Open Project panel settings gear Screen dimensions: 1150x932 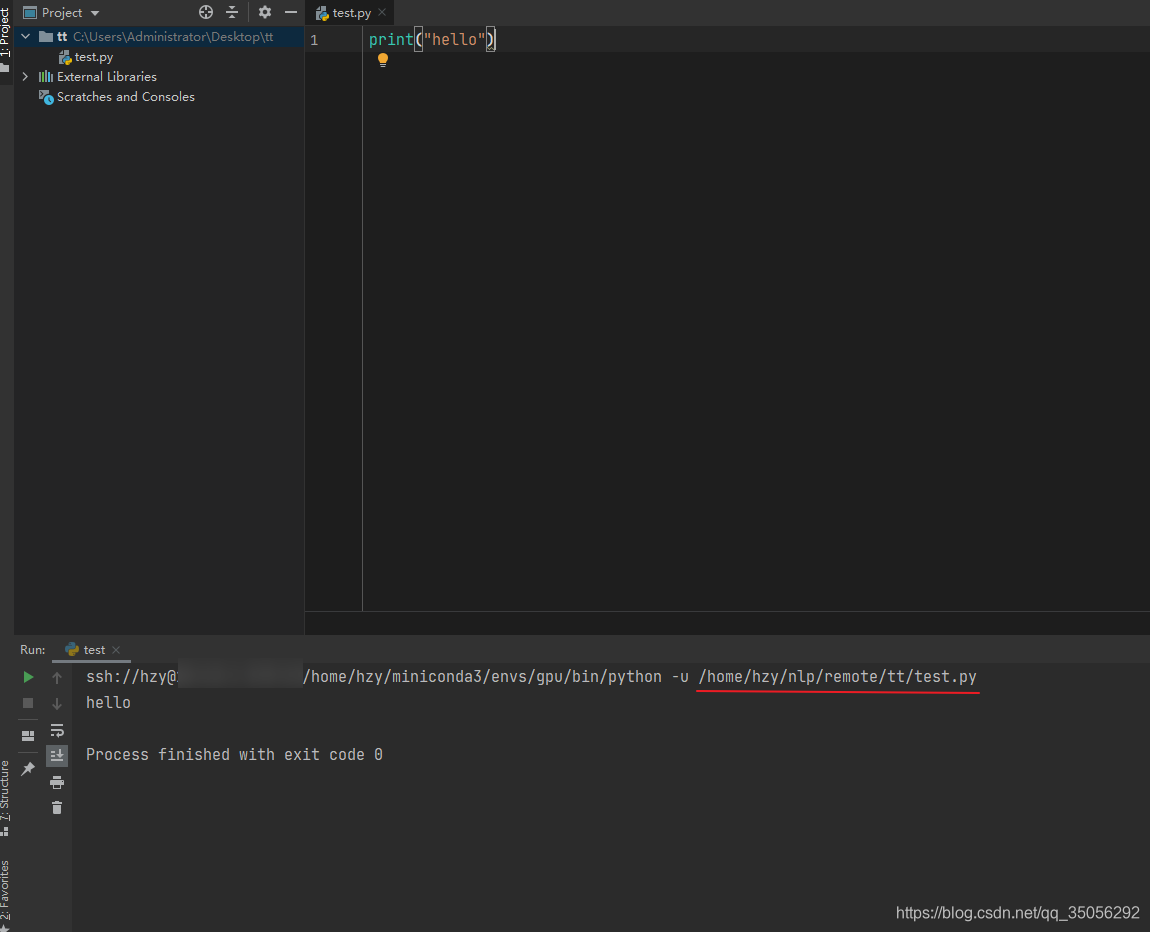(264, 12)
